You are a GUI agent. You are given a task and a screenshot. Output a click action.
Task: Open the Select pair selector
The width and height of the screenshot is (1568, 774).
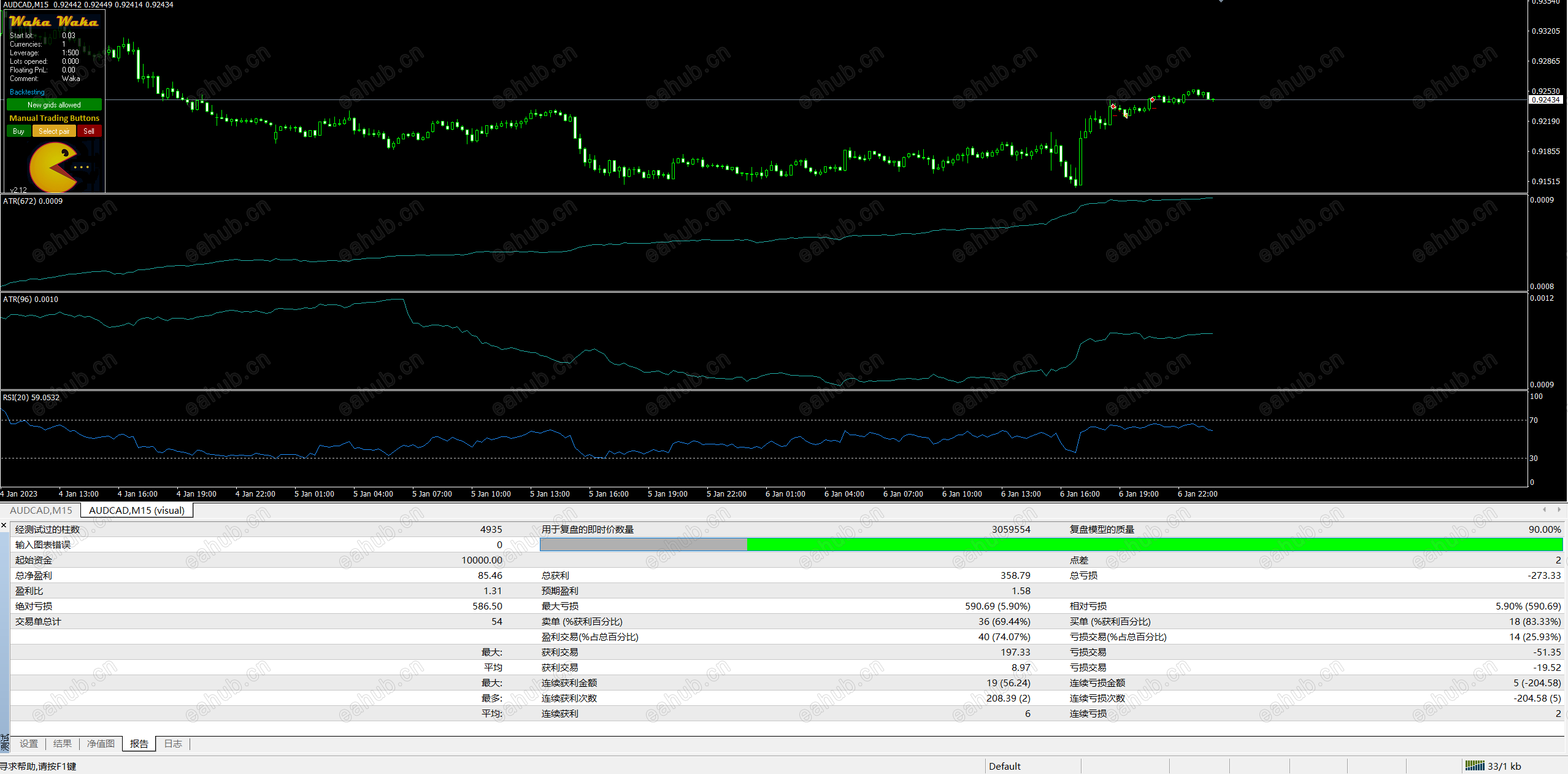tap(54, 131)
